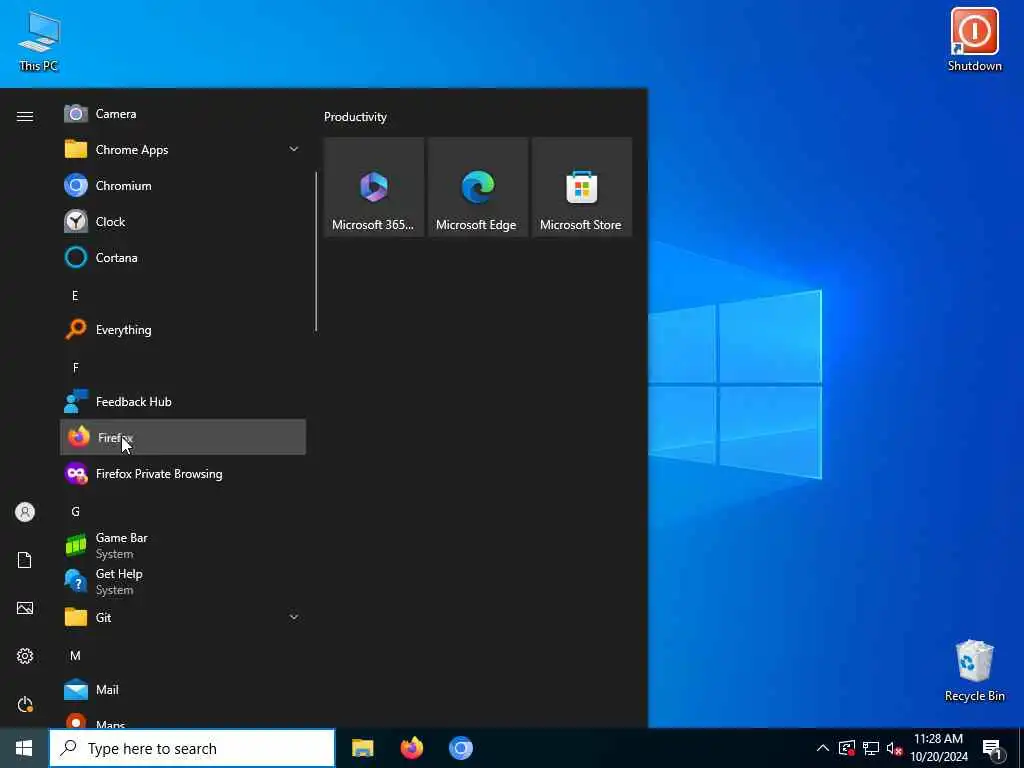Click the Power button in Start sidebar
1024x768 pixels.
[25, 704]
